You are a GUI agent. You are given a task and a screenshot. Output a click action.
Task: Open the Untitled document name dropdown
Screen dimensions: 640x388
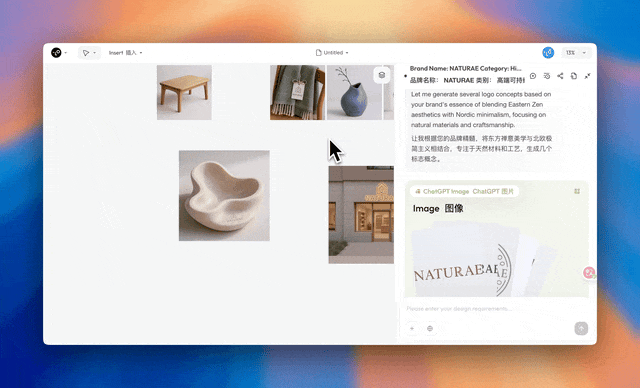click(x=332, y=53)
